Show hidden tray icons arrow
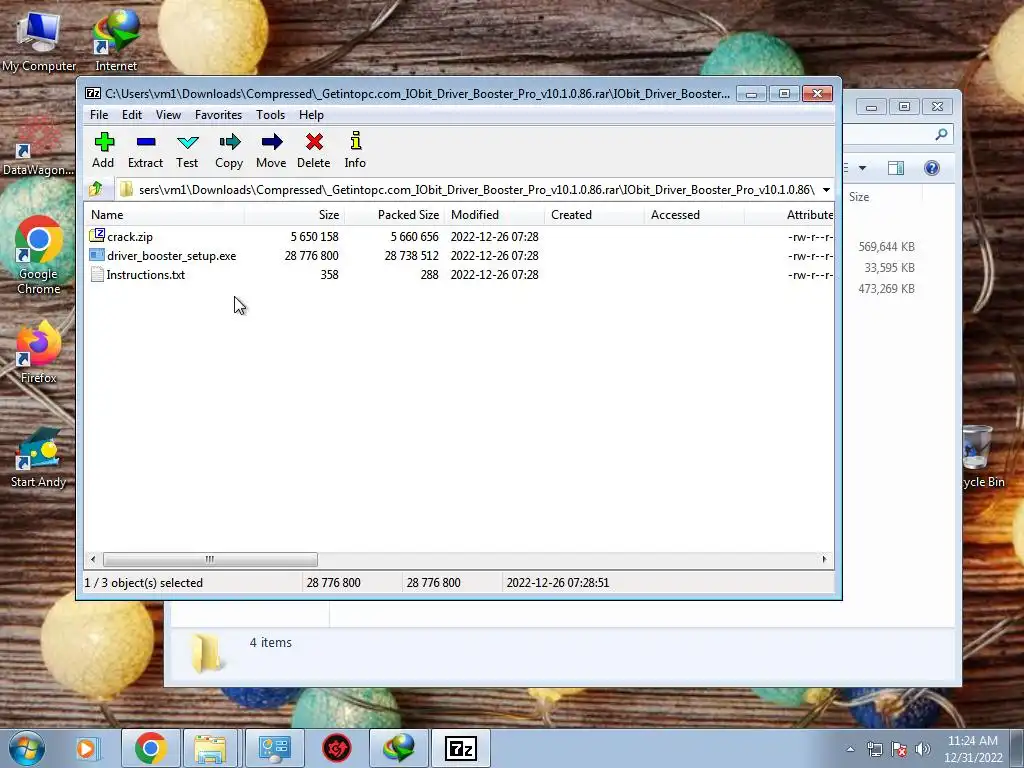 pos(850,749)
